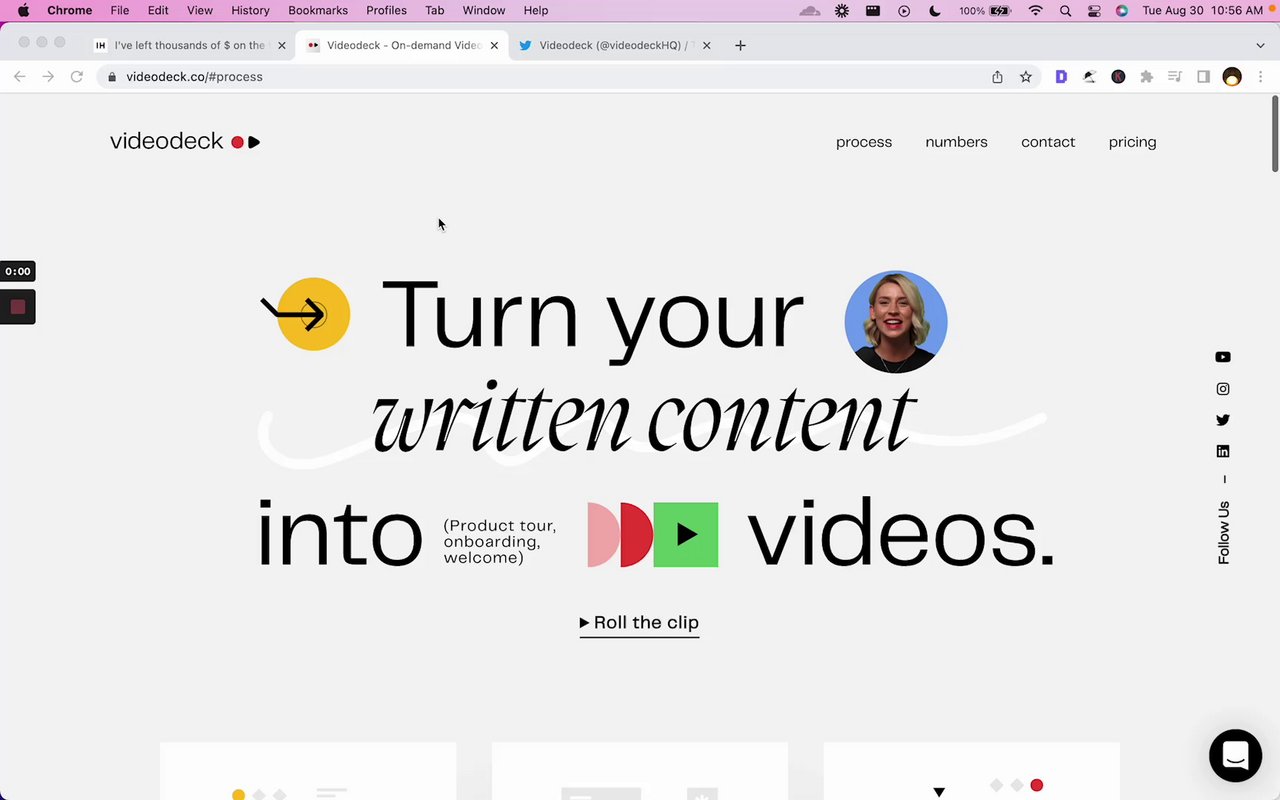Viewport: 1280px width, 800px height.
Task: Click the green play square graphic
Action: (686, 535)
